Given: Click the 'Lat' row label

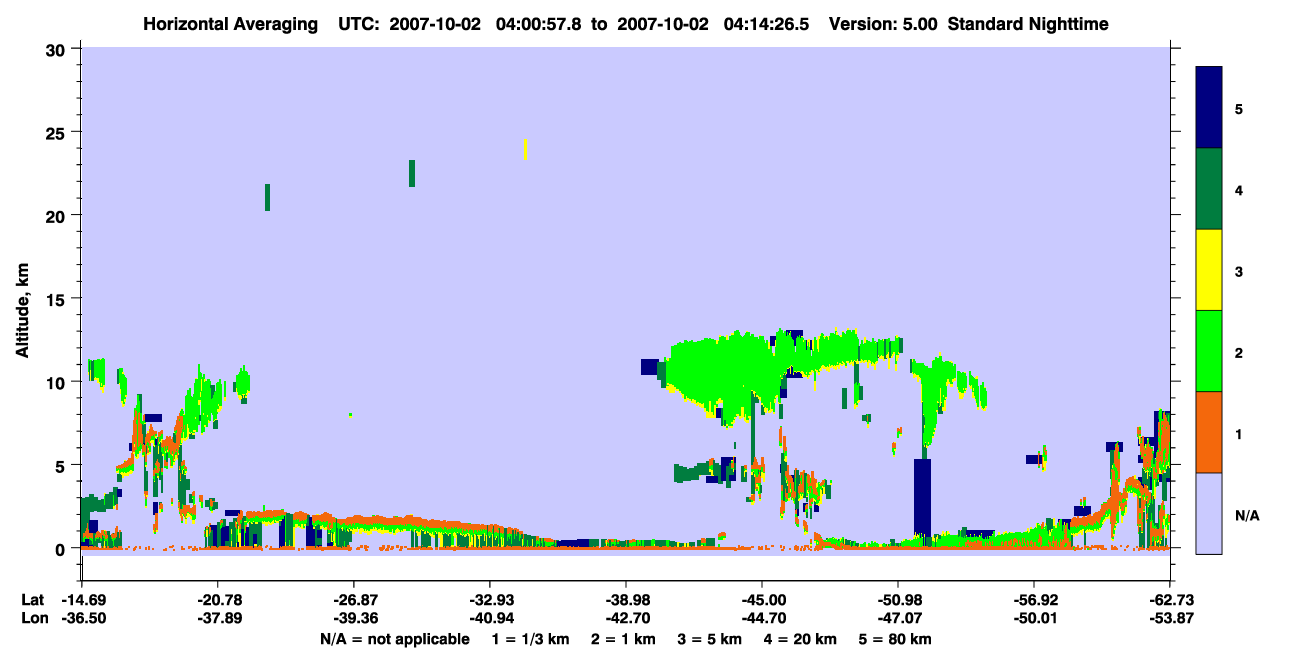Looking at the screenshot, I should click(32, 600).
